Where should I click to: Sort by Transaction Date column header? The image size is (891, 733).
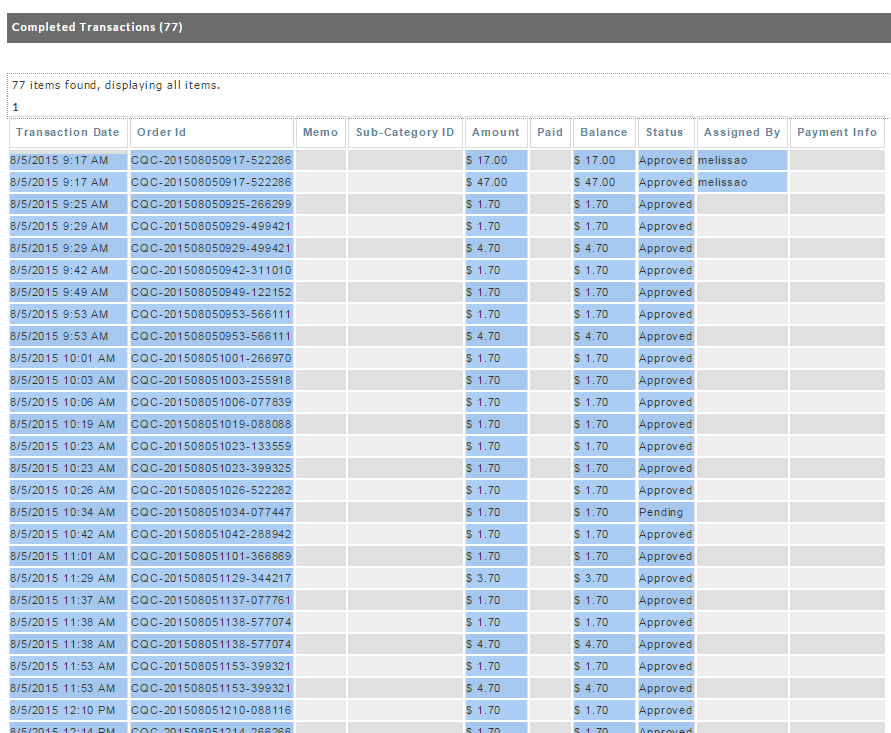68,132
